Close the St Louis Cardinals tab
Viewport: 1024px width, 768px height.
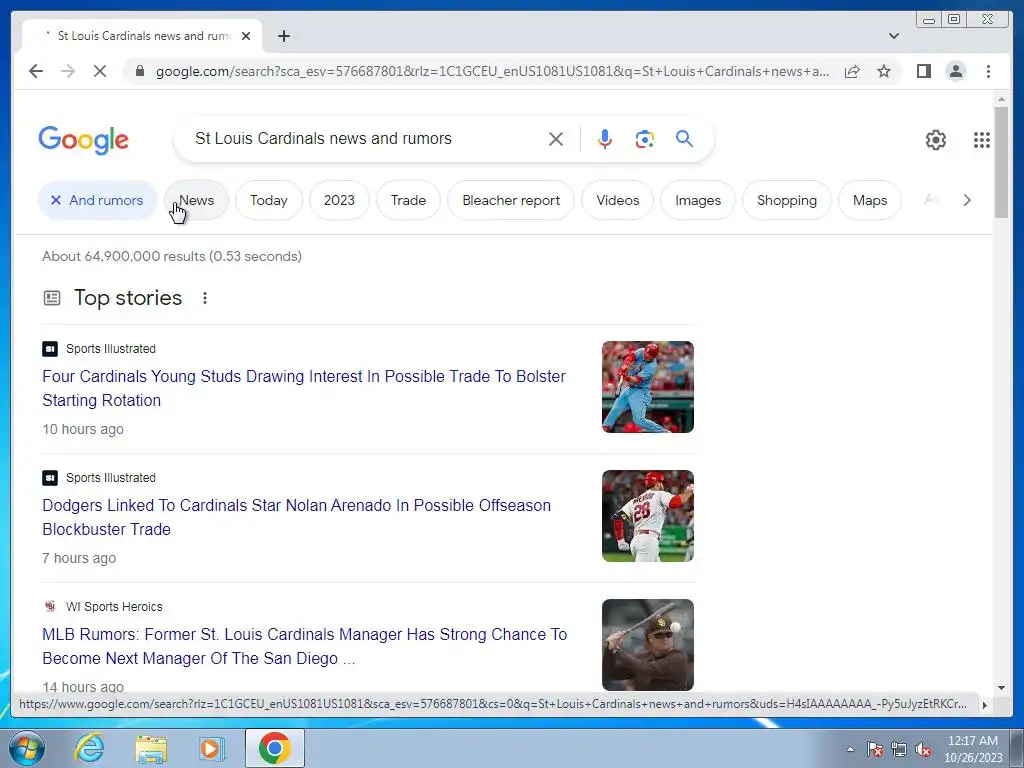click(x=246, y=36)
